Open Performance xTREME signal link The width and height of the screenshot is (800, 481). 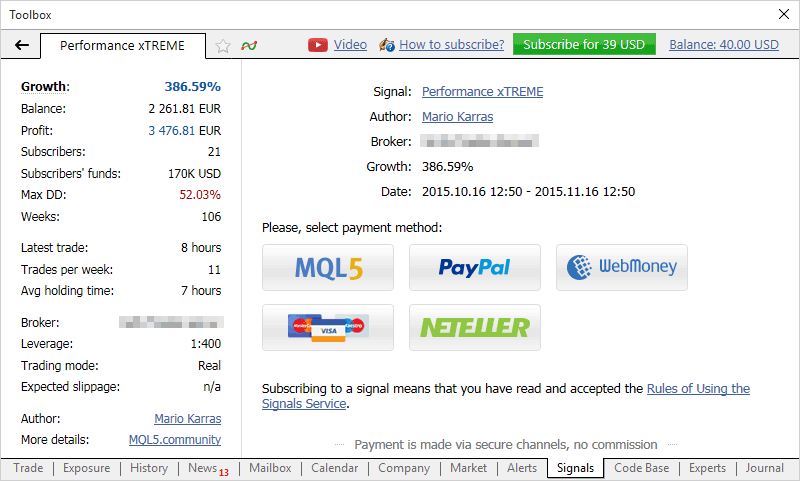(x=482, y=92)
